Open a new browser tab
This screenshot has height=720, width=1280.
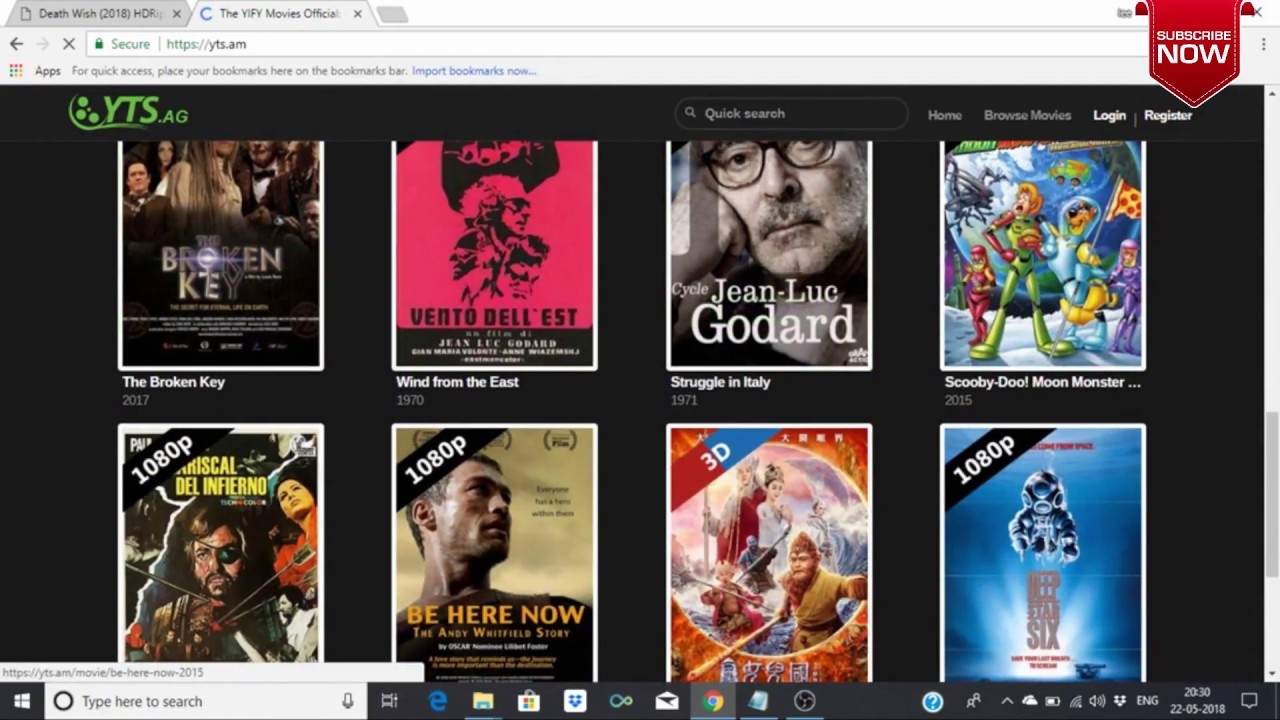pyautogui.click(x=392, y=14)
